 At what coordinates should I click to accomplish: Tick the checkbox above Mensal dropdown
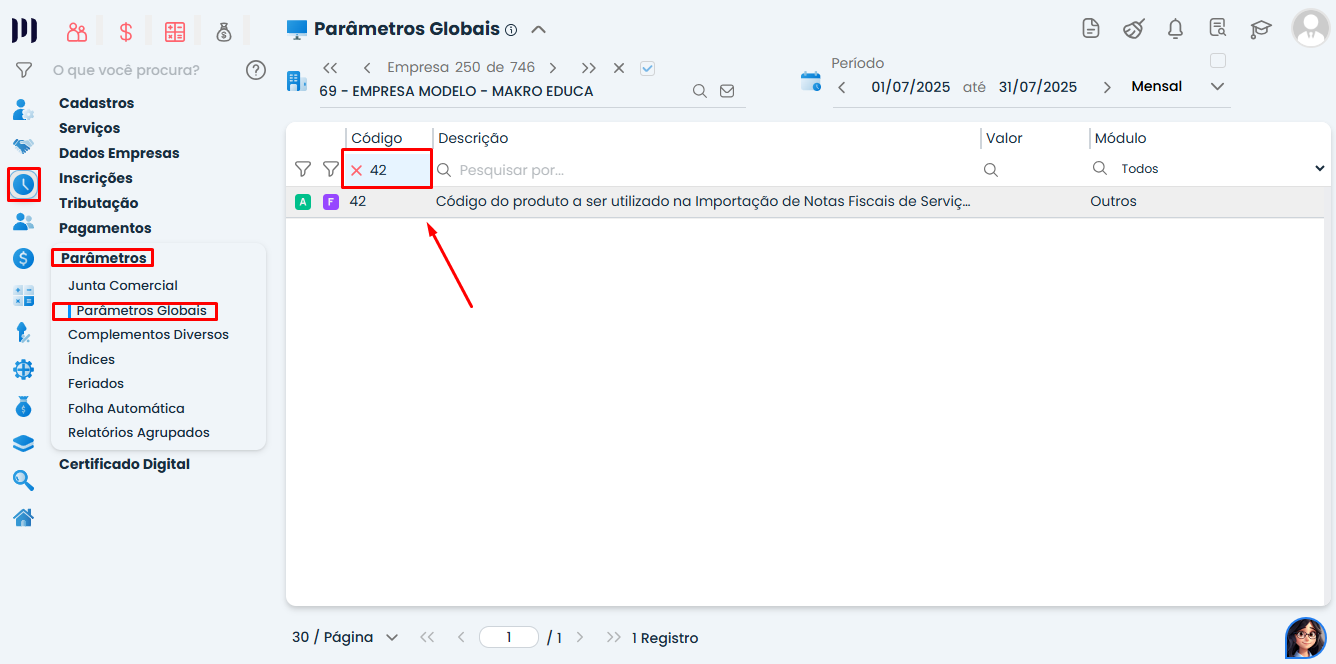coord(1217,60)
